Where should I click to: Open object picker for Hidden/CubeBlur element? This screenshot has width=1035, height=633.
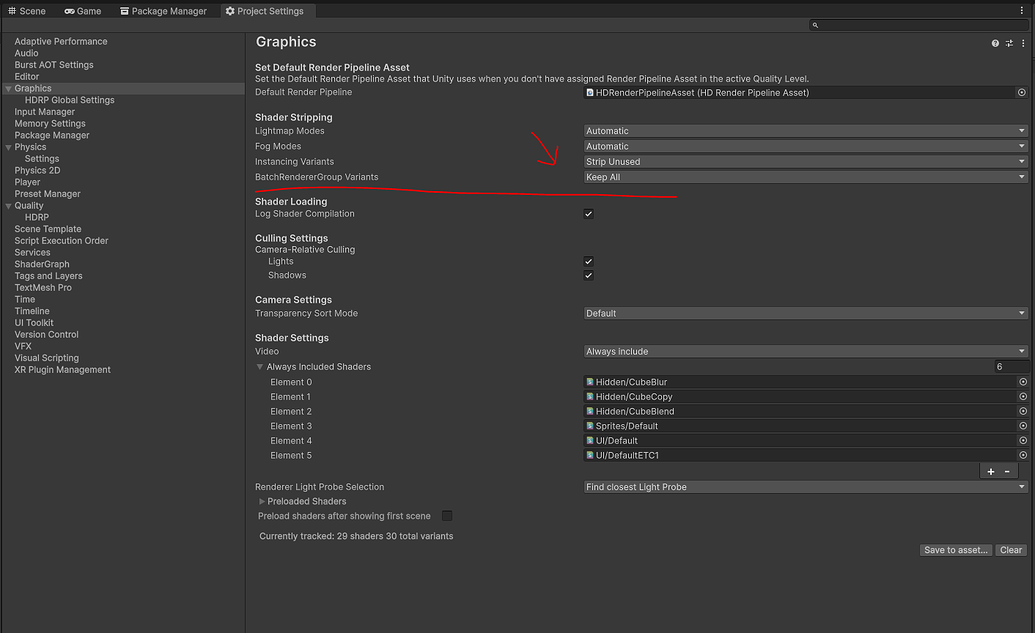click(1022, 382)
